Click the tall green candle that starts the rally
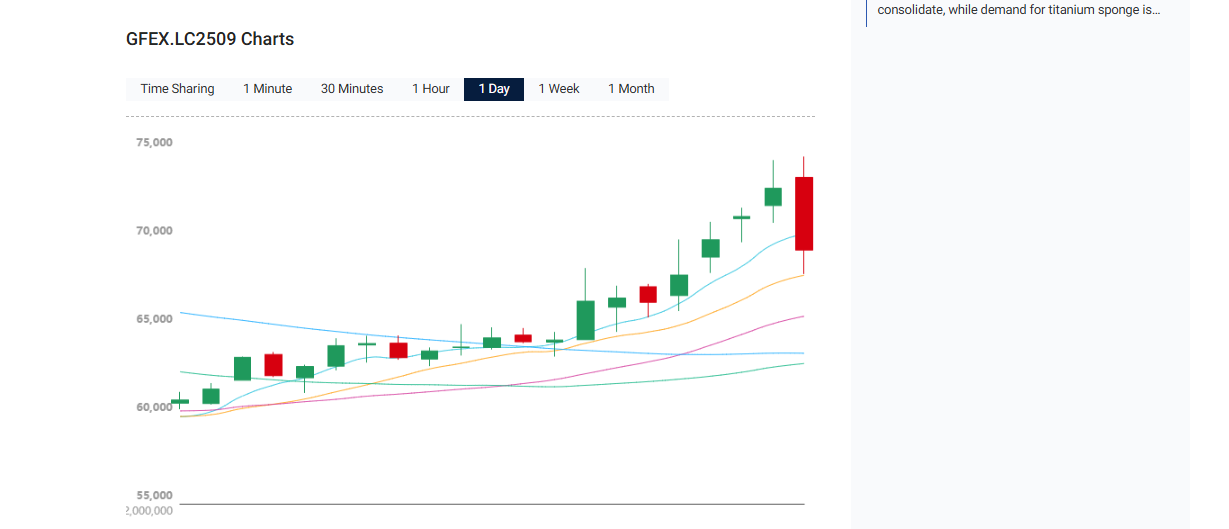The height and width of the screenshot is (529, 1229). 585,320
